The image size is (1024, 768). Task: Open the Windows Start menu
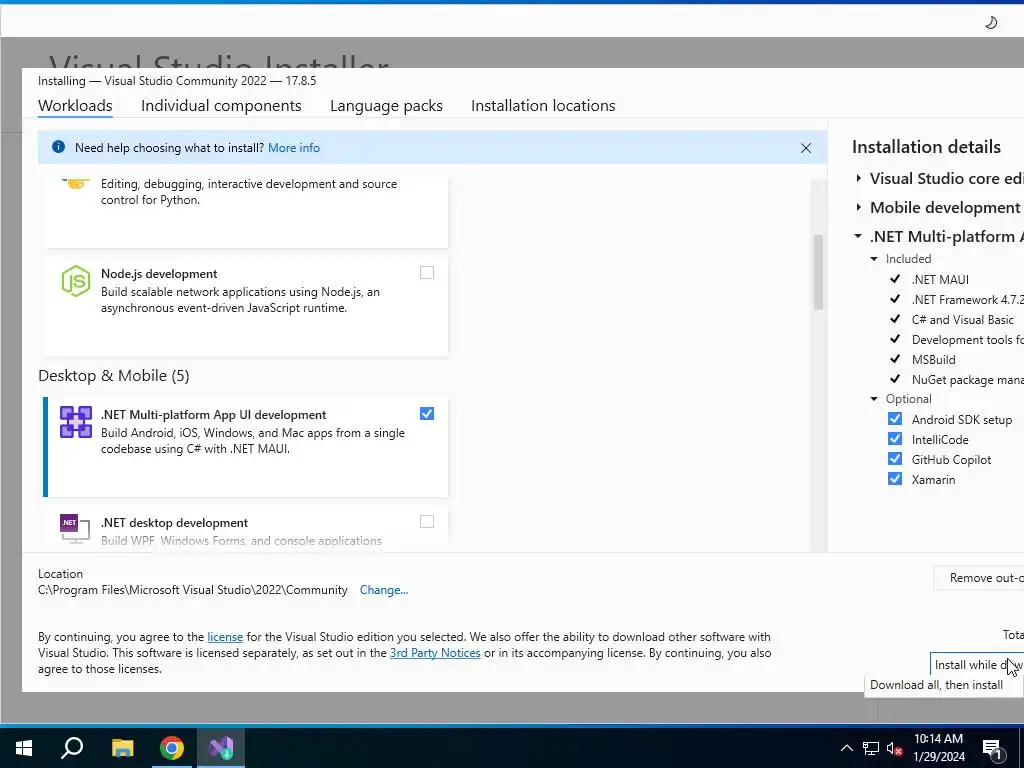(24, 748)
